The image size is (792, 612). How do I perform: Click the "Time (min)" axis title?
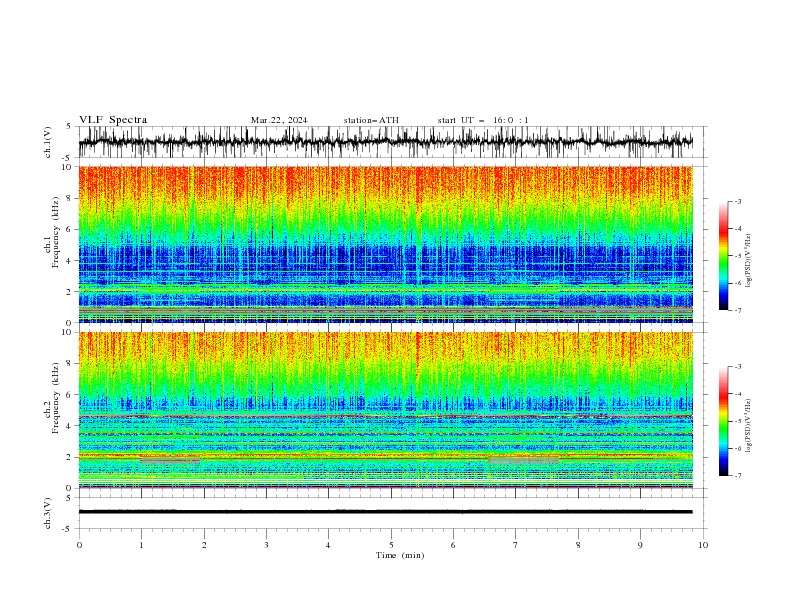click(x=400, y=555)
